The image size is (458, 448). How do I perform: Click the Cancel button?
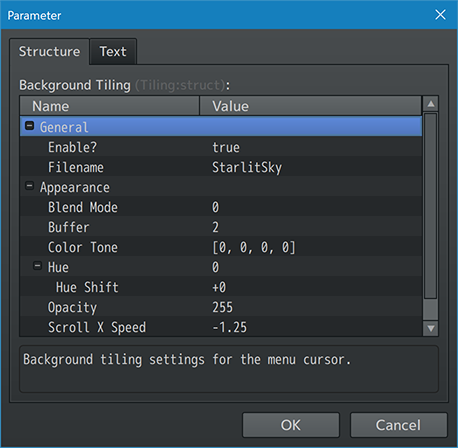coord(398,425)
